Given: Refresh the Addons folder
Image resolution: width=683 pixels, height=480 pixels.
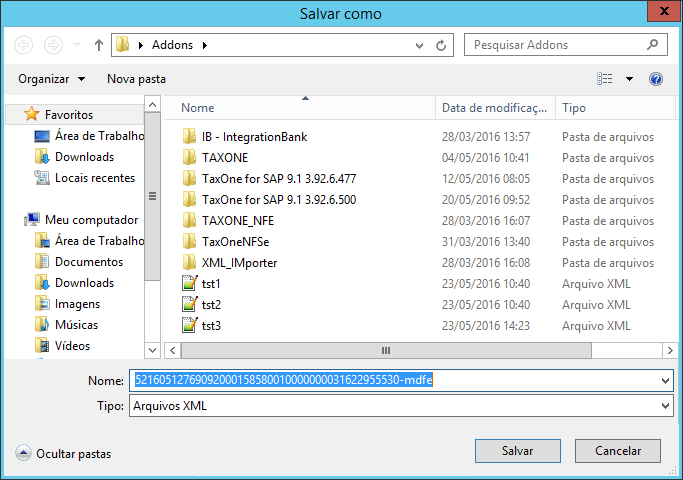Looking at the screenshot, I should pos(441,45).
